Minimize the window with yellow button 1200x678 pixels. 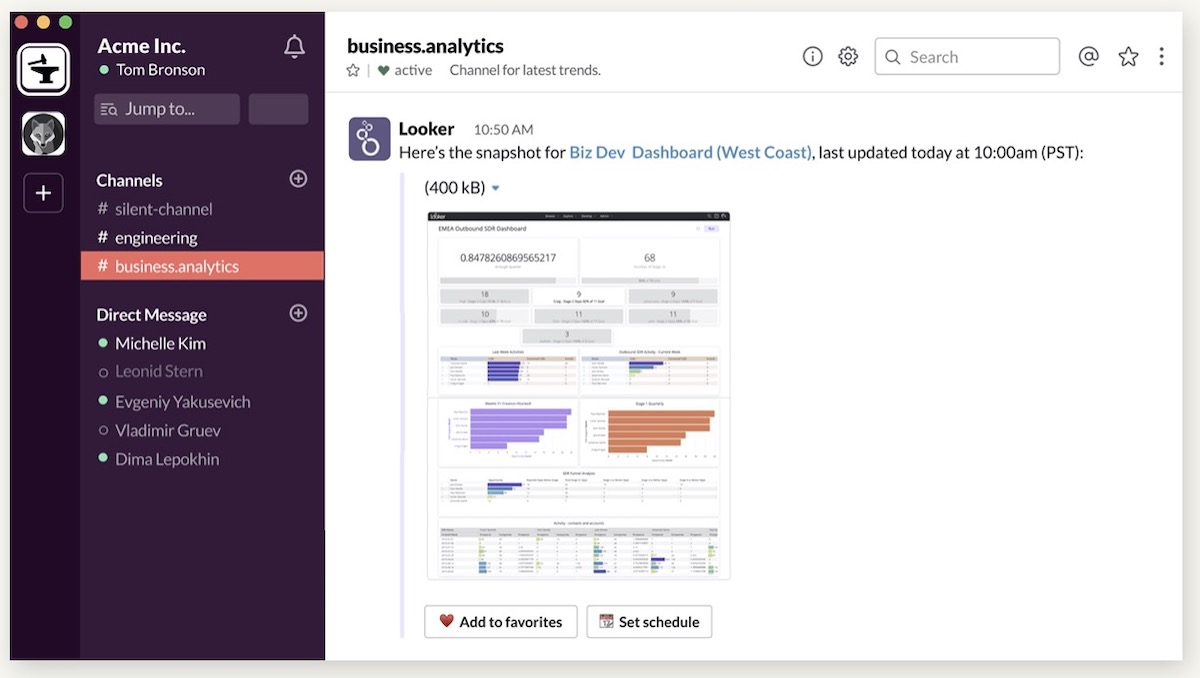pyautogui.click(x=44, y=22)
